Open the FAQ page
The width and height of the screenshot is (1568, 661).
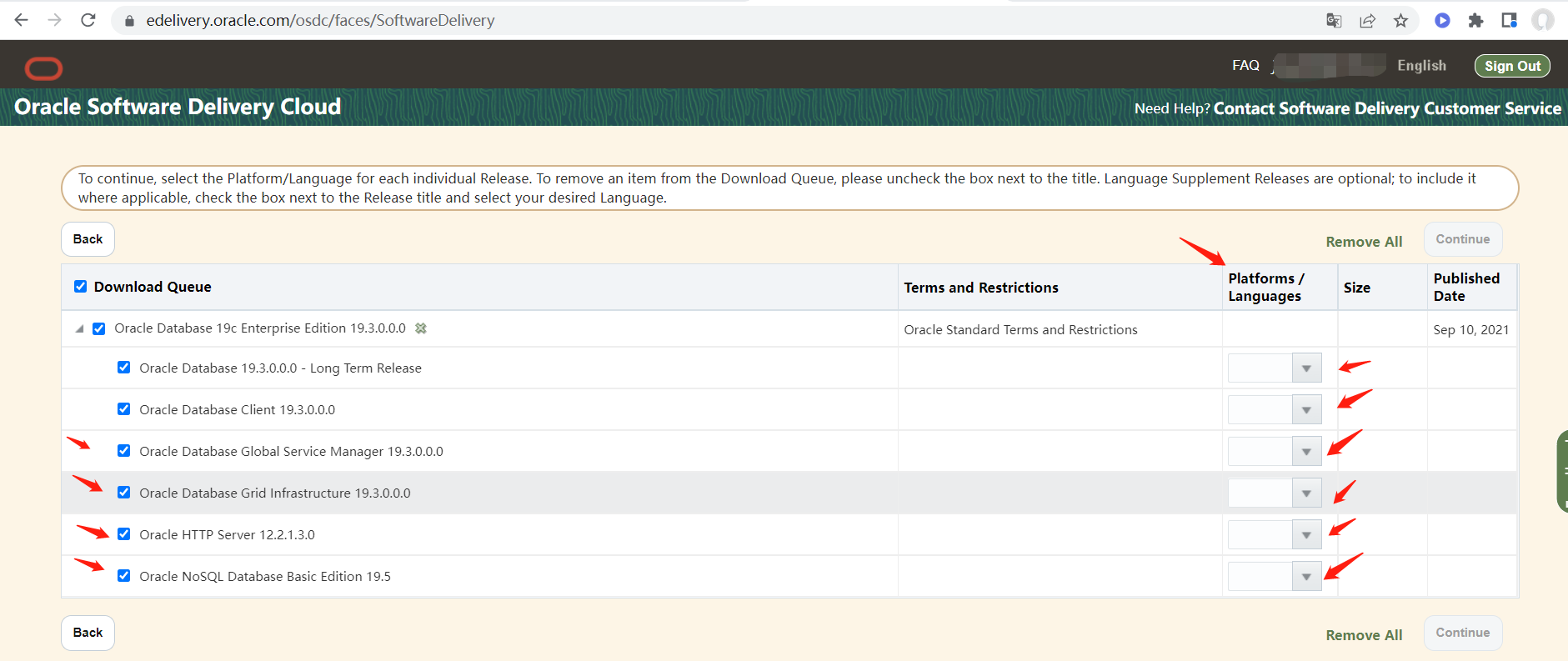click(x=1245, y=65)
